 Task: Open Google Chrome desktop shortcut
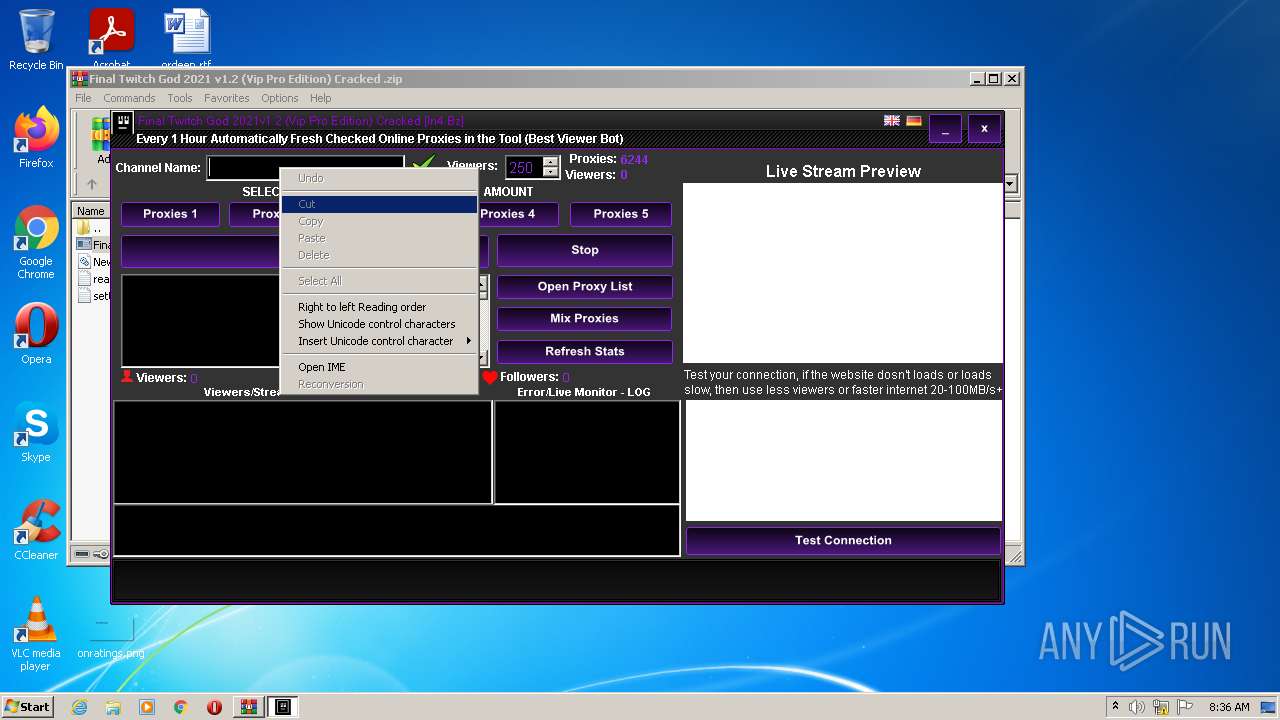[36, 242]
